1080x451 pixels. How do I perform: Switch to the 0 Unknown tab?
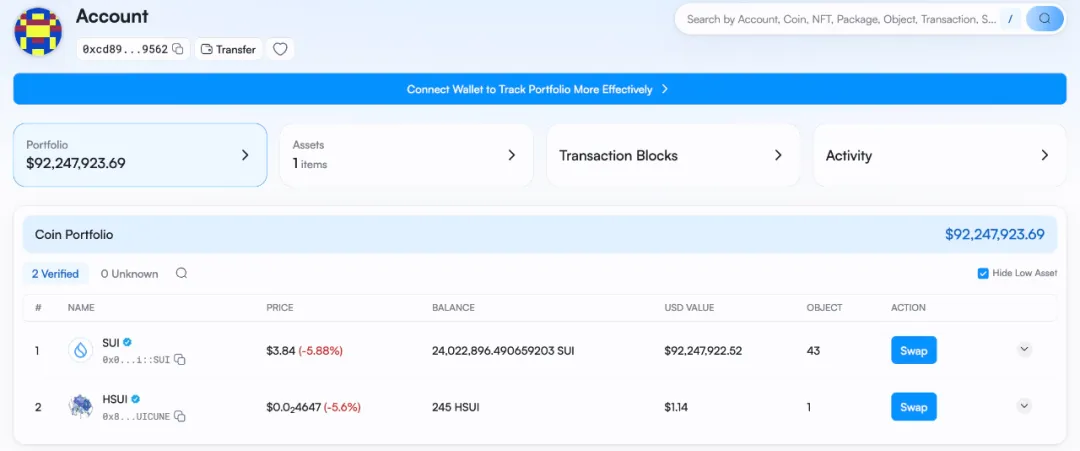[129, 273]
